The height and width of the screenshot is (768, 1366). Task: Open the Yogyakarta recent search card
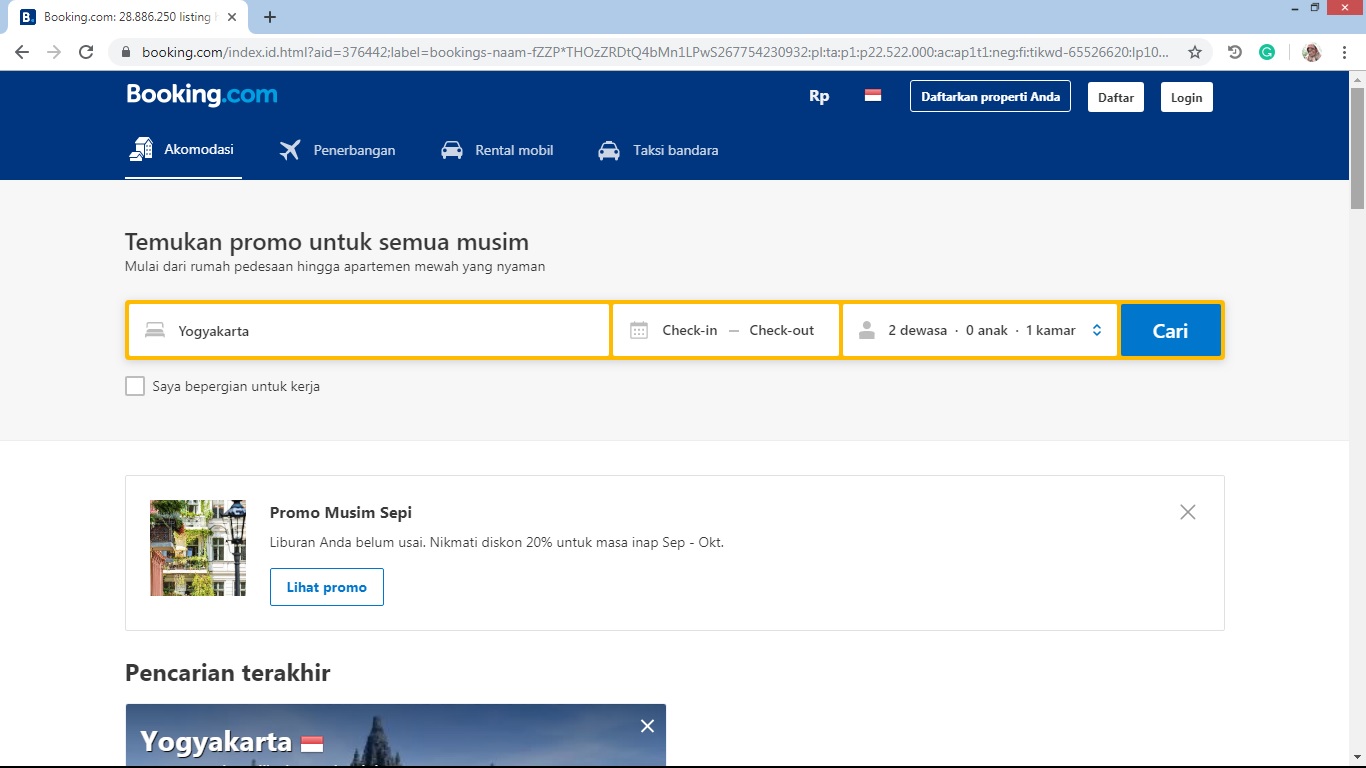pyautogui.click(x=396, y=735)
